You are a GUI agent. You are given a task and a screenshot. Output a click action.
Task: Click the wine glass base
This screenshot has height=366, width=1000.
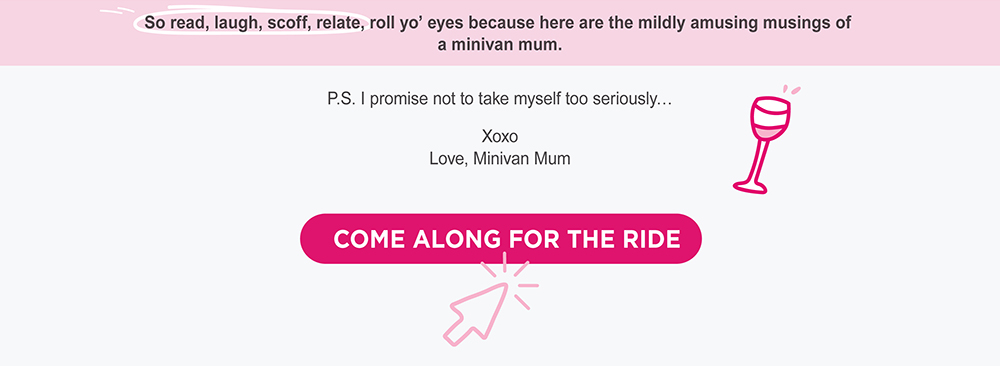coord(751,187)
